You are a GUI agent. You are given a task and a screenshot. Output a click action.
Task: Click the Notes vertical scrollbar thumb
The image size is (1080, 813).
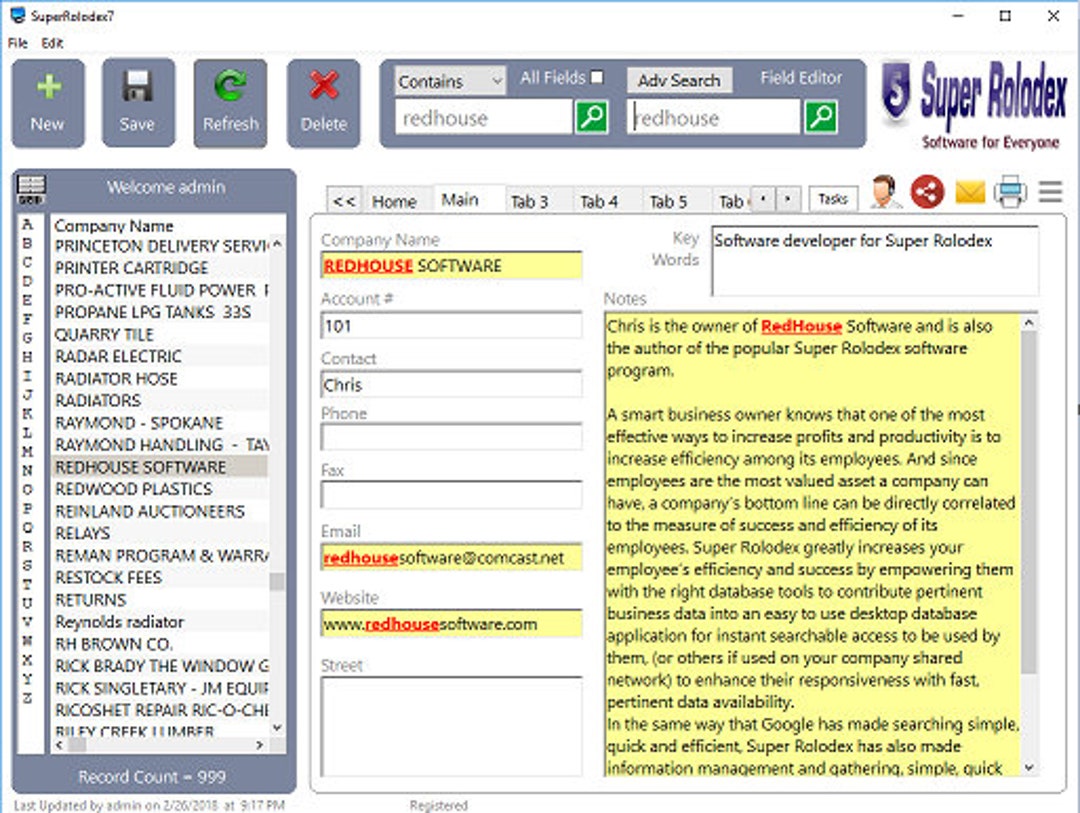[x=1028, y=502]
